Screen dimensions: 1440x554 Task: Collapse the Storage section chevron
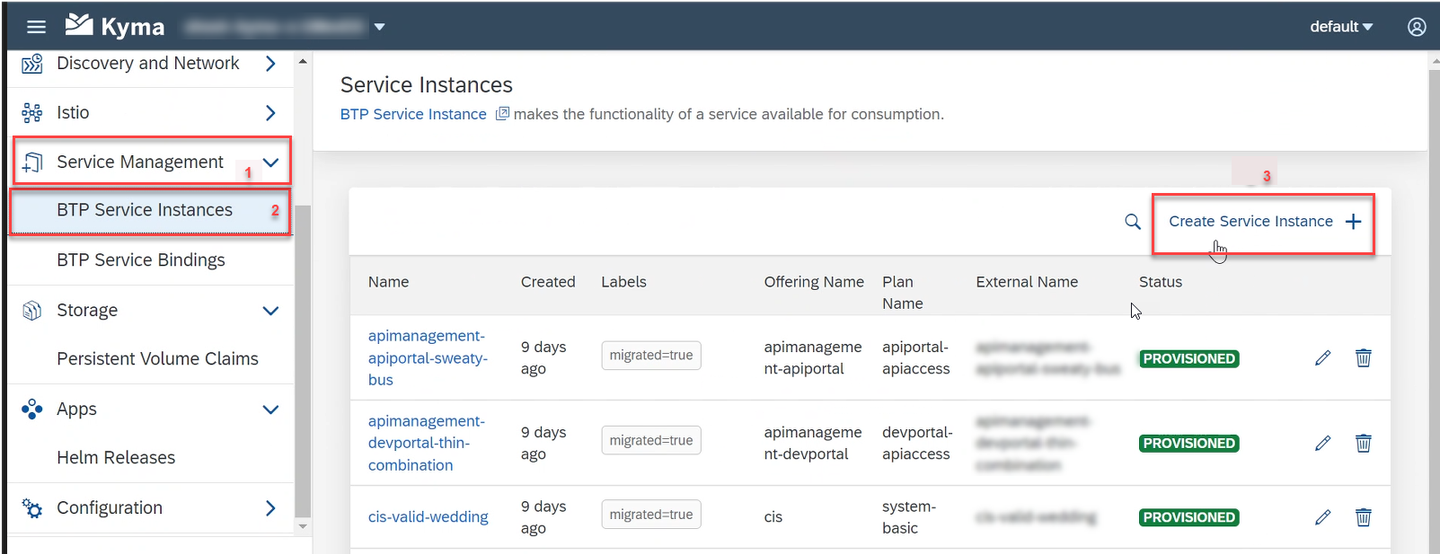click(270, 311)
